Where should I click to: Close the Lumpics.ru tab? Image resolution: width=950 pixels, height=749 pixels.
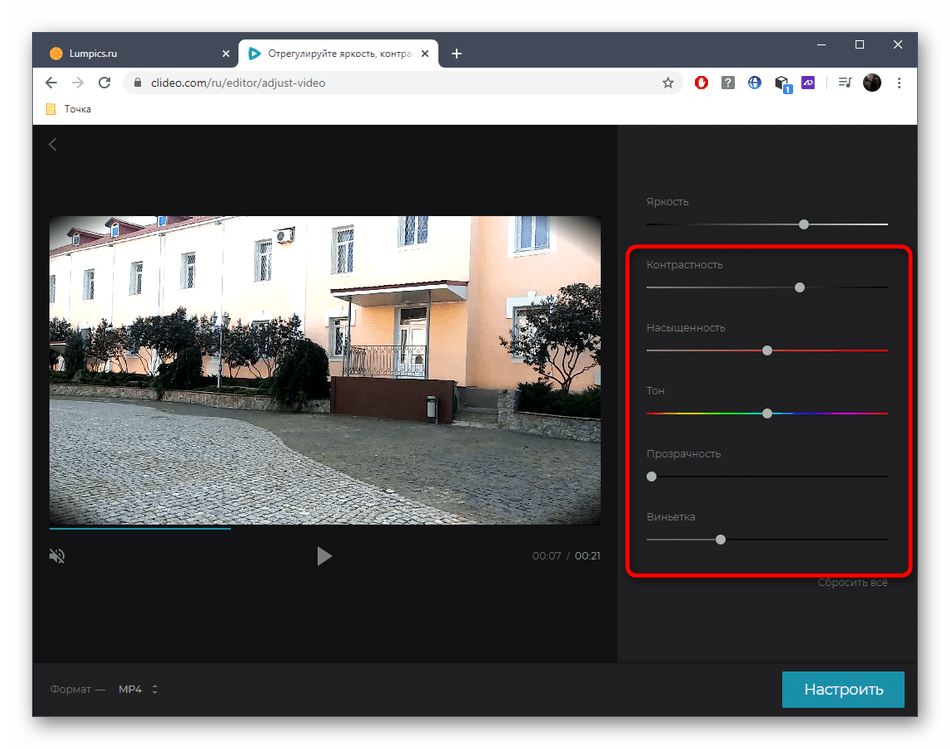225,53
